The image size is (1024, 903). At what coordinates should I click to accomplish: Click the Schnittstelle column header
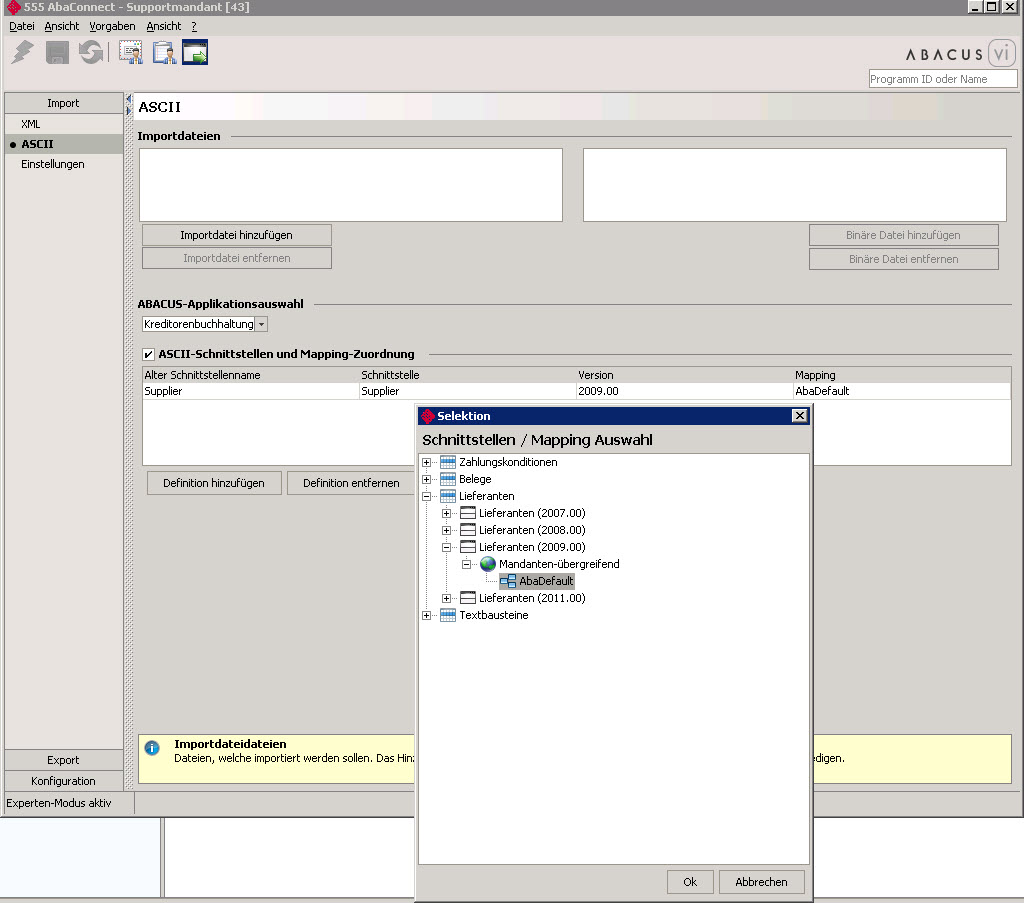point(468,375)
